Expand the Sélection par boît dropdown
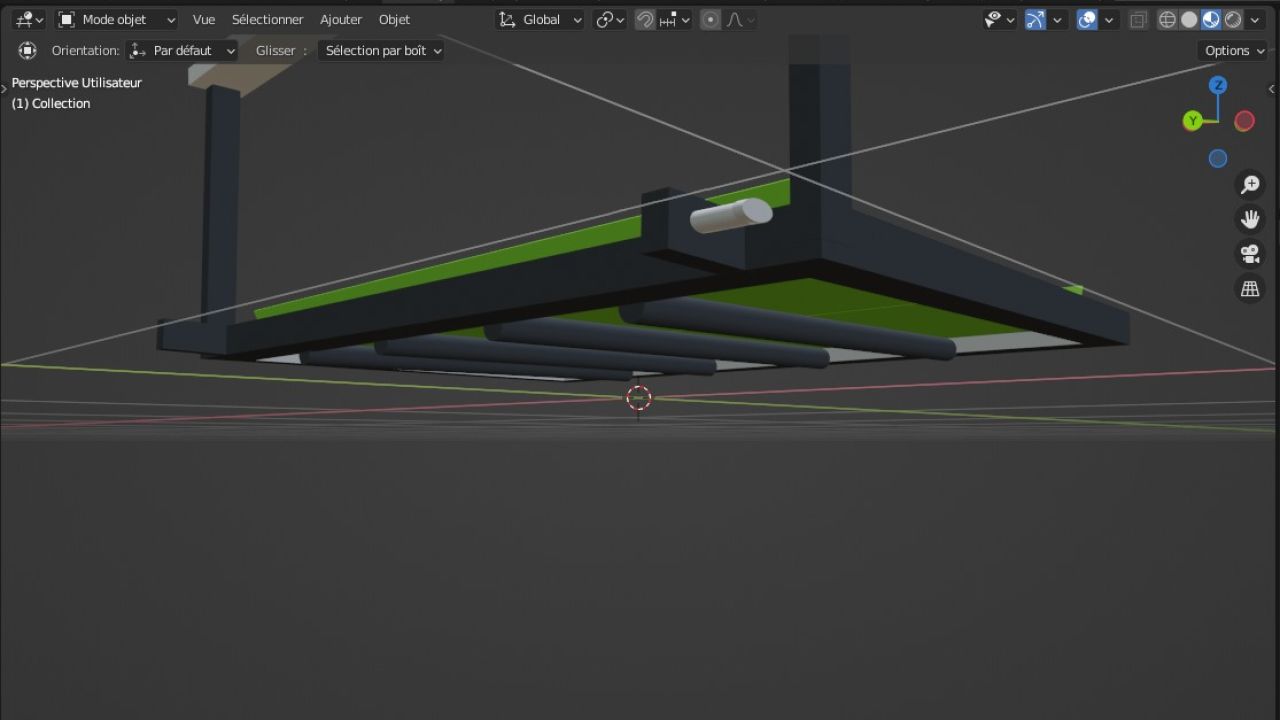Viewport: 1280px width, 720px height. click(x=381, y=51)
